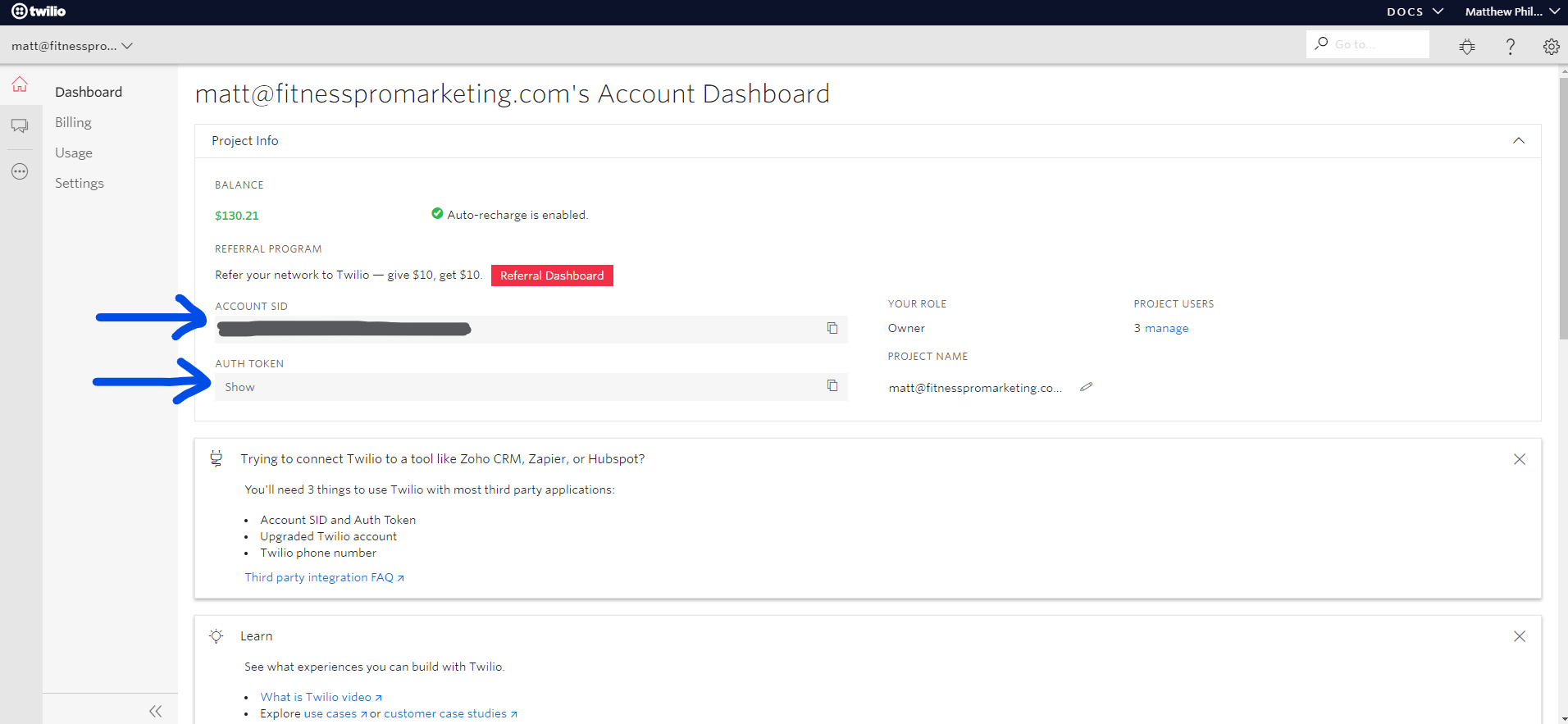Open the home icon in the sidebar

(x=20, y=84)
